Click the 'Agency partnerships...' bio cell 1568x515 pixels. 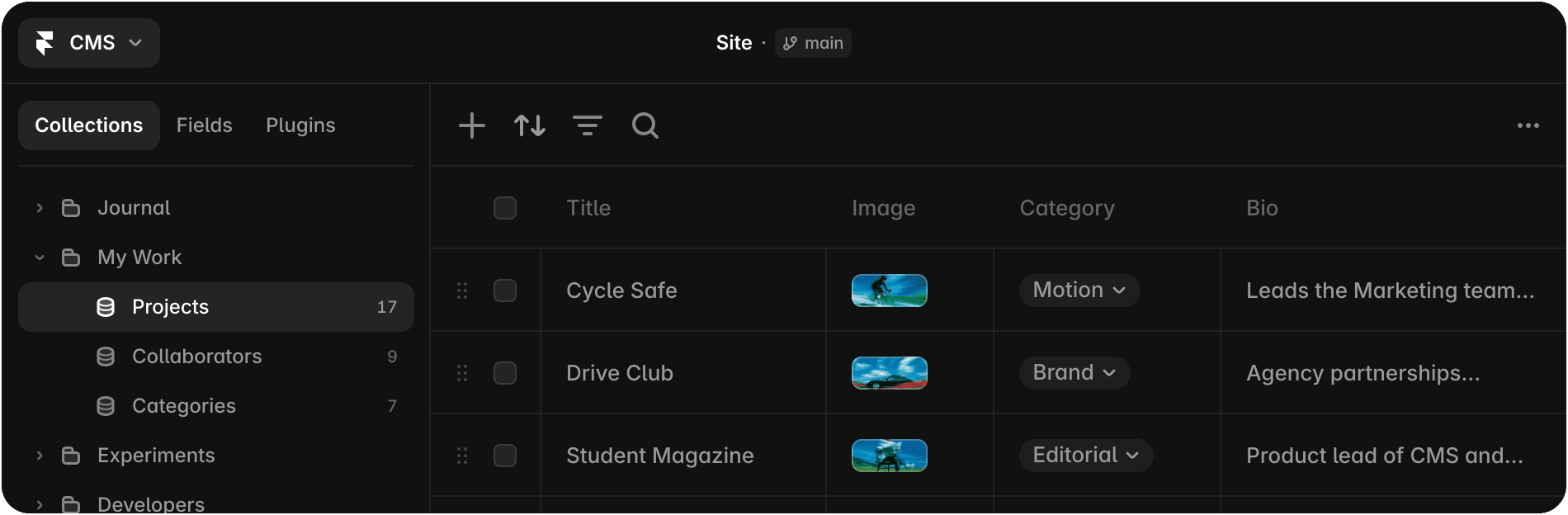point(1393,373)
